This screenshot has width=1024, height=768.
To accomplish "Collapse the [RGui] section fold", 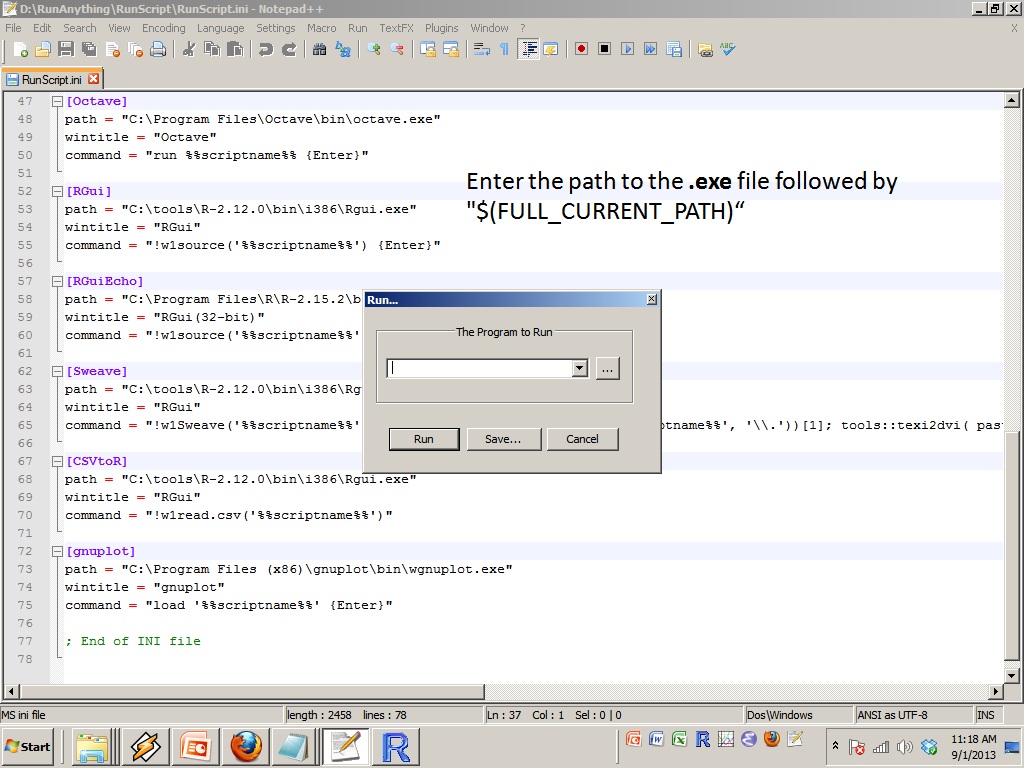I will (57, 191).
